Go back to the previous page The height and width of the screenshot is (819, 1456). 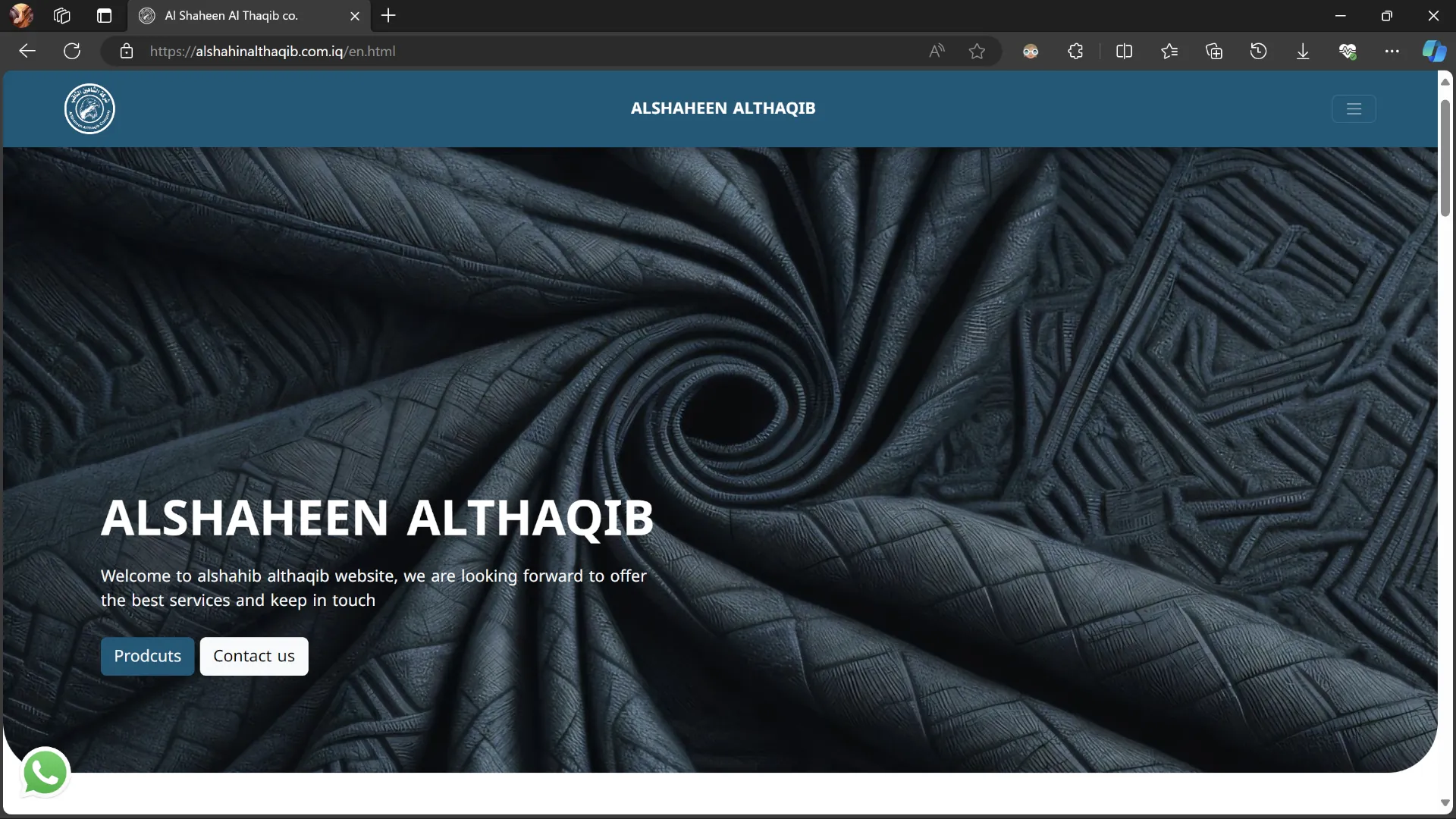(27, 52)
